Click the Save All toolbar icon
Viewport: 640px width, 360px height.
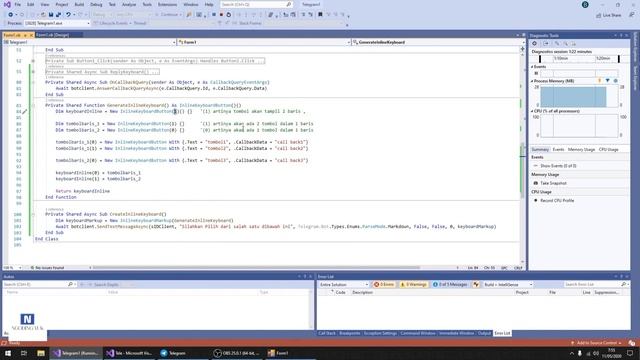pos(58,15)
